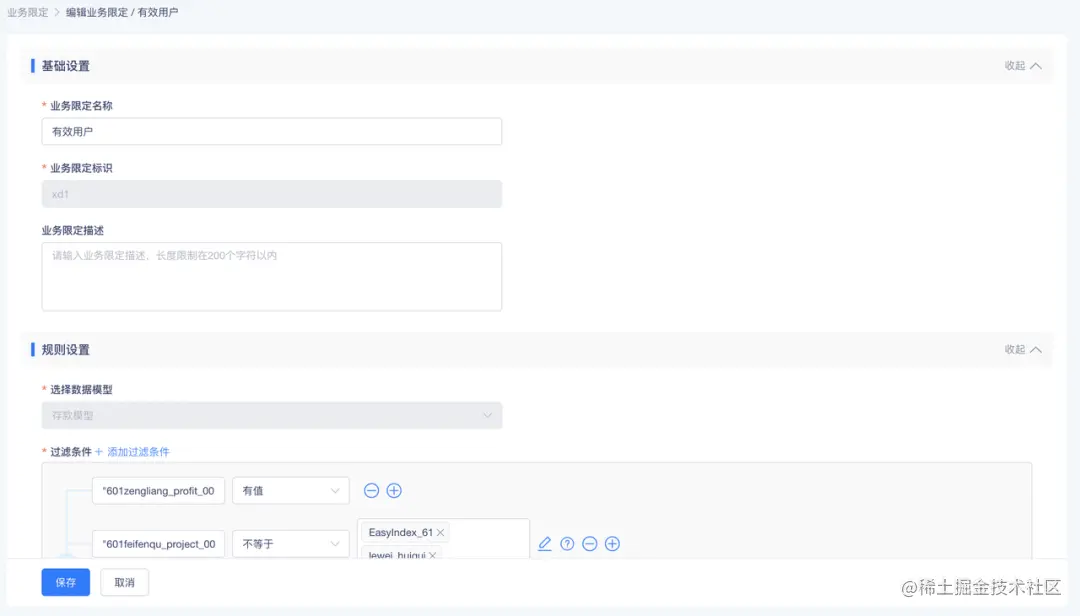Click the 编辑业务限定 / 有效用户 breadcrumb text

click(x=122, y=12)
